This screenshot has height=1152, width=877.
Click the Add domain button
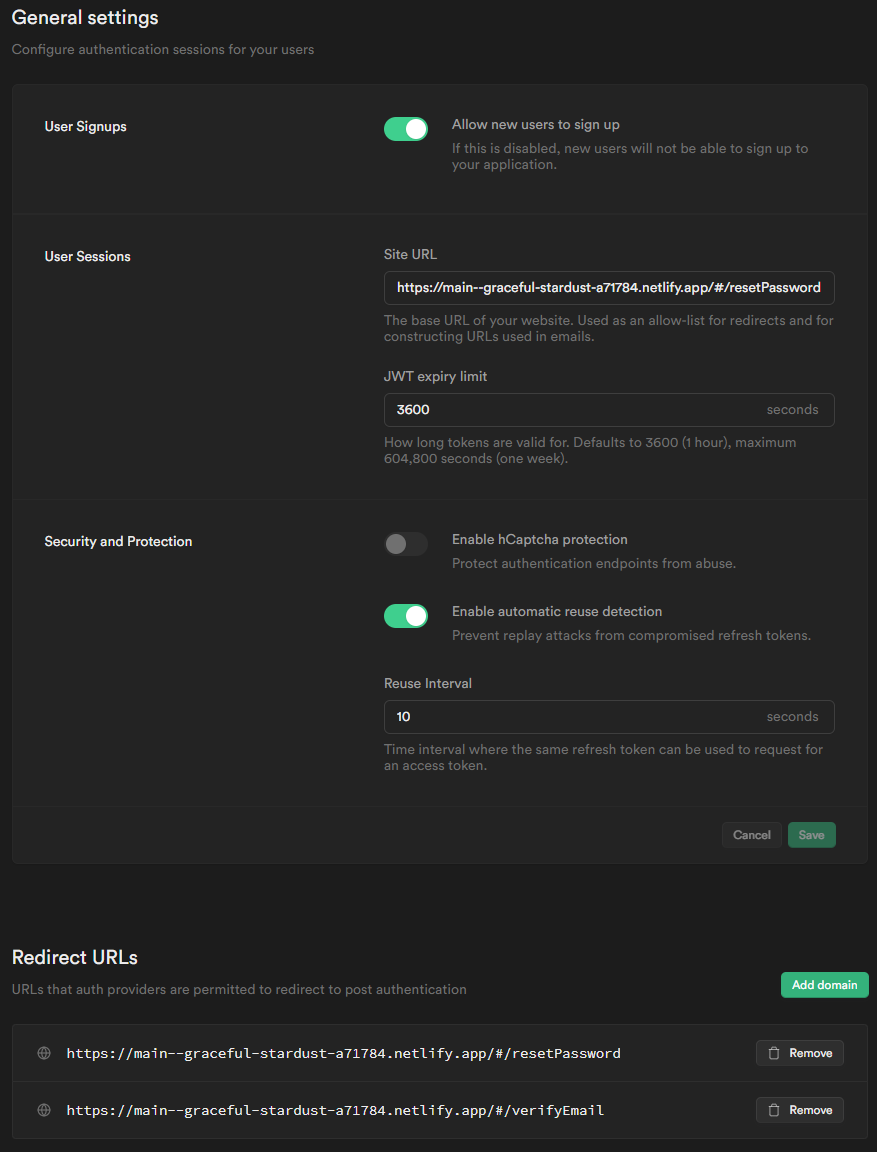[x=824, y=985]
